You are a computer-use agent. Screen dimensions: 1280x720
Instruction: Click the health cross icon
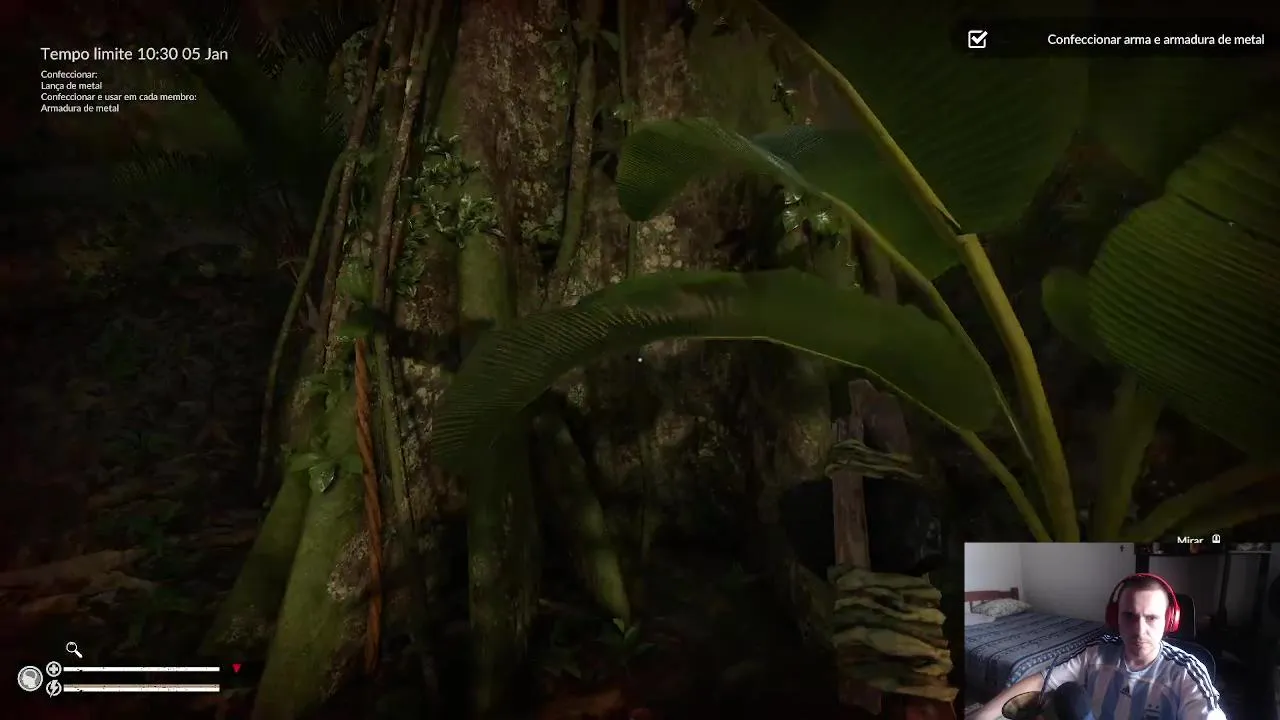tap(54, 669)
